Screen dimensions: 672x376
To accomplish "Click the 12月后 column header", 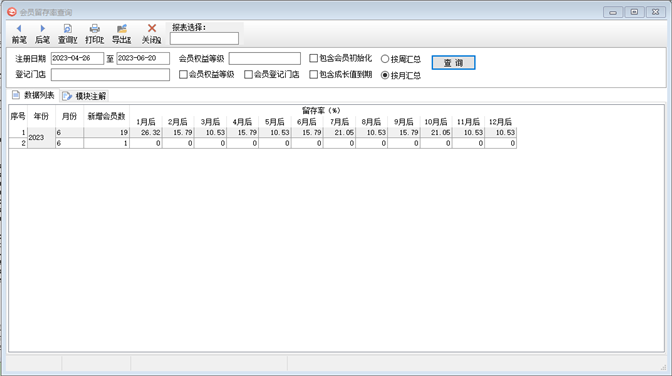I will point(501,122).
